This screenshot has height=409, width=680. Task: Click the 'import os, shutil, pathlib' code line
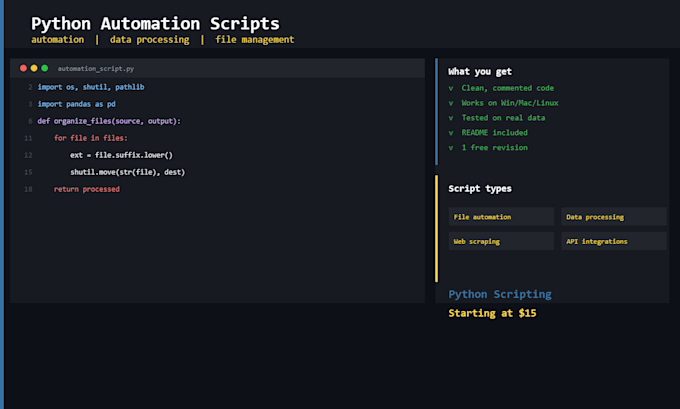91,87
